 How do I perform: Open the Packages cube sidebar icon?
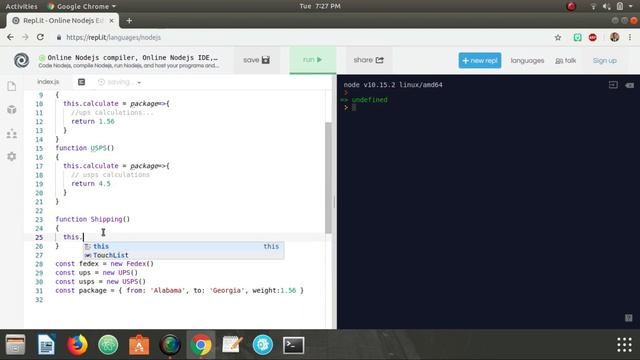tap(12, 109)
